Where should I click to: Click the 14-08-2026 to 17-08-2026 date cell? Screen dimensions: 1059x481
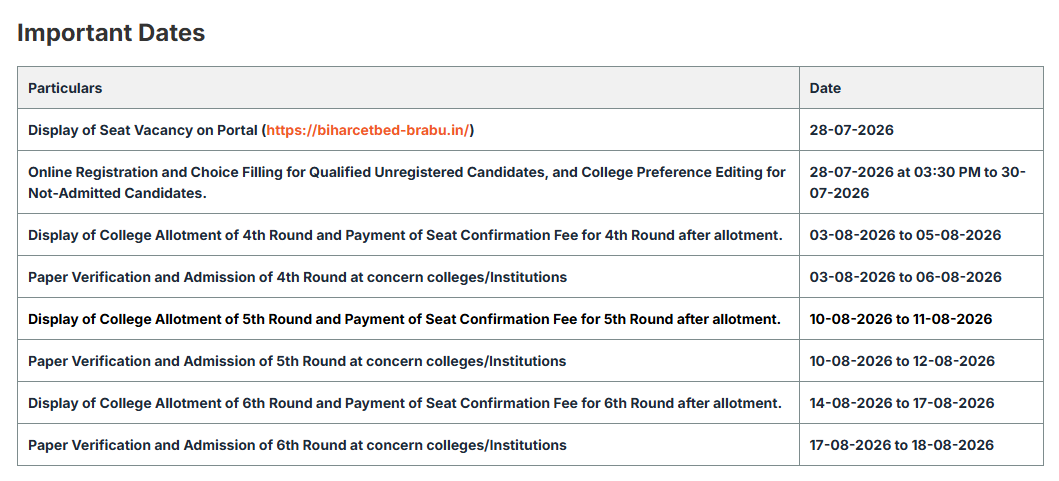(x=921, y=403)
